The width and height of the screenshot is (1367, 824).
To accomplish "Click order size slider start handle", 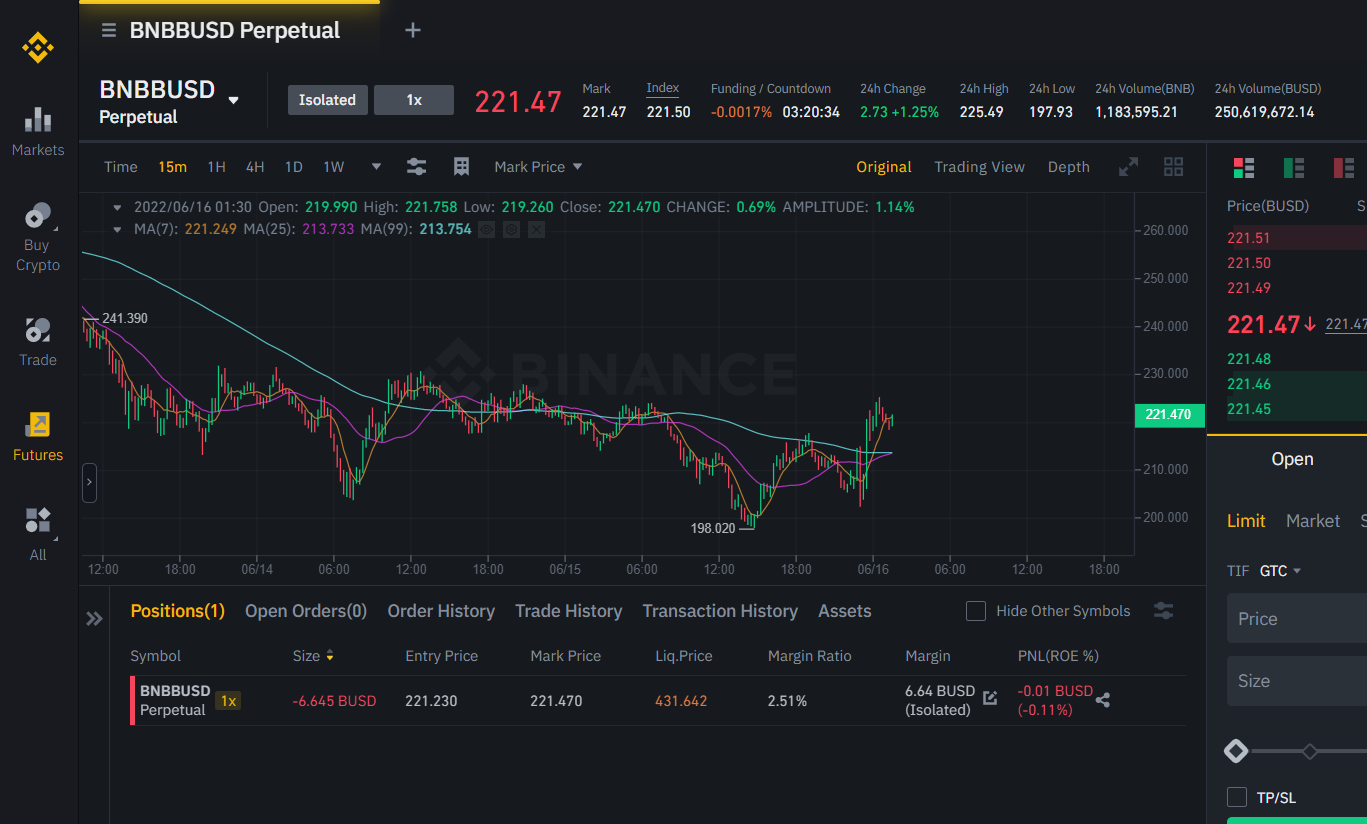I will point(1236,751).
